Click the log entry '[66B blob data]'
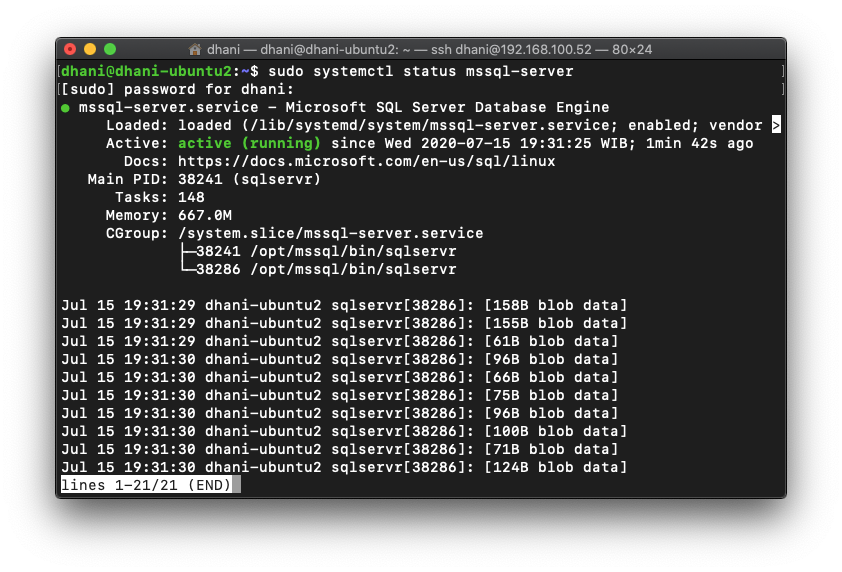 pos(551,377)
